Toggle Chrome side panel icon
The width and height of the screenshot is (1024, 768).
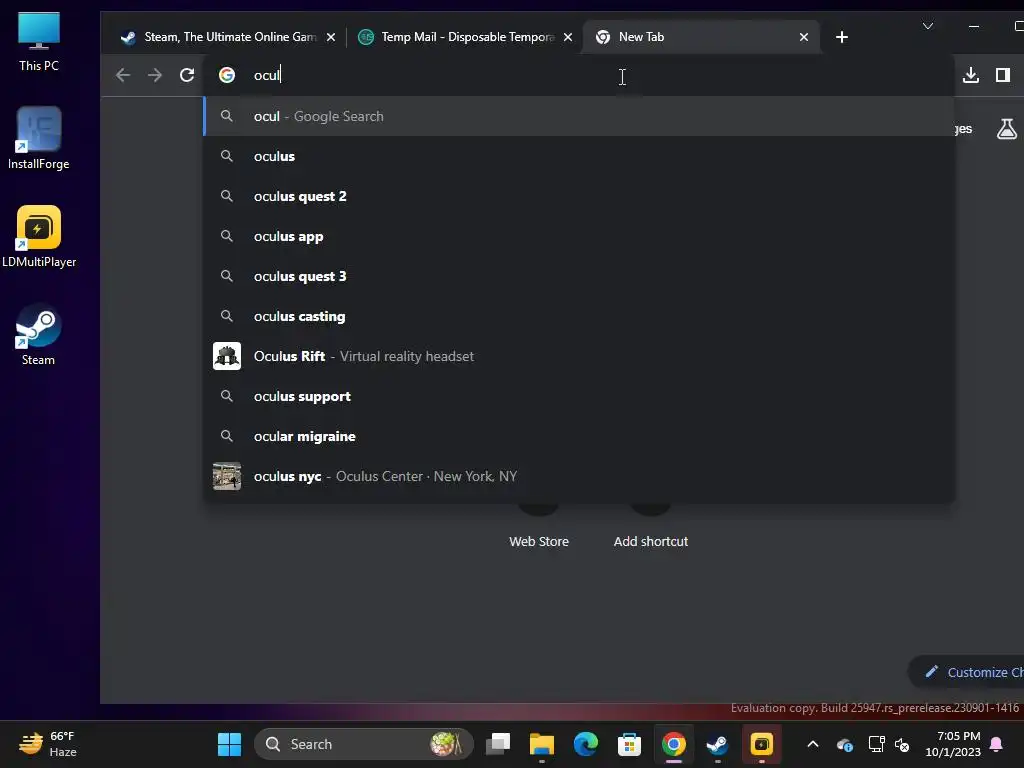1003,75
